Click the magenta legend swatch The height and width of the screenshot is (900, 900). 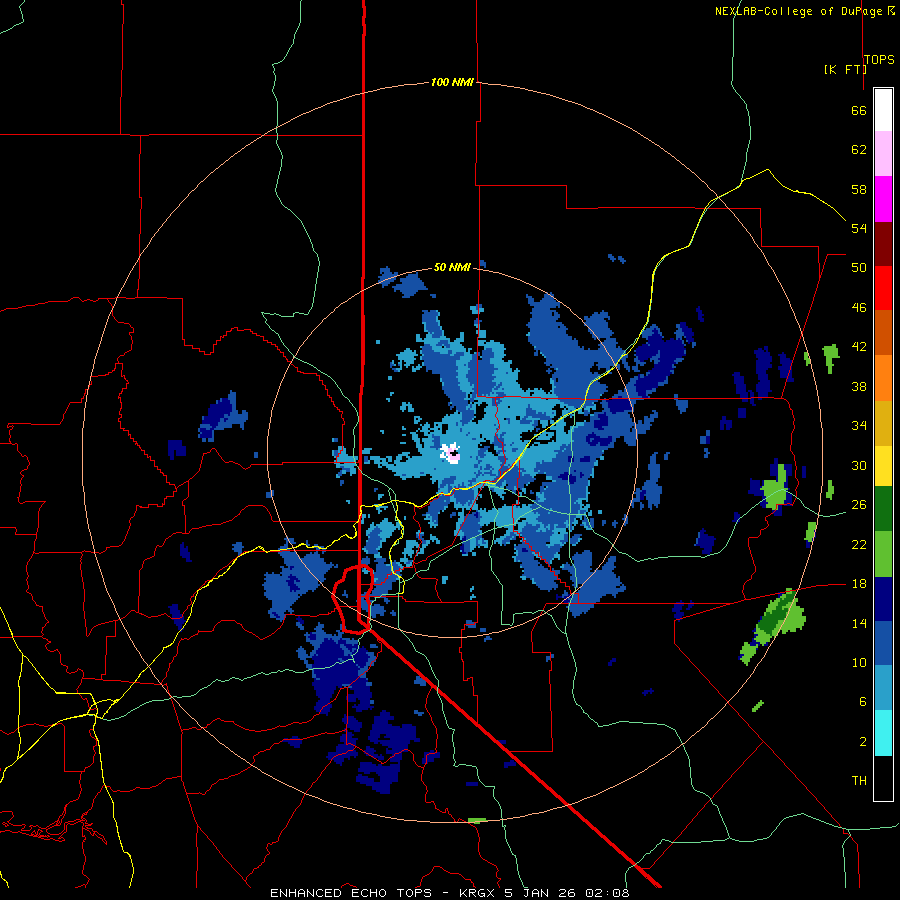pyautogui.click(x=883, y=199)
